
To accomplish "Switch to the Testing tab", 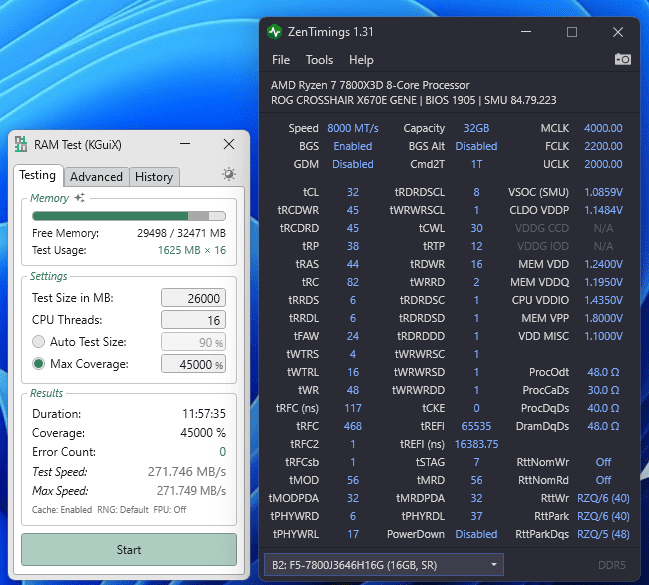I will tap(38, 175).
